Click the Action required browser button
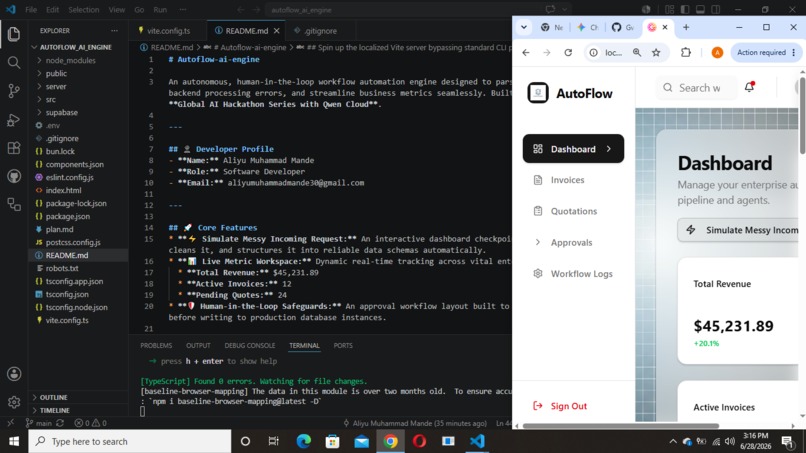Screen dimensions: 806x453 point(765,52)
